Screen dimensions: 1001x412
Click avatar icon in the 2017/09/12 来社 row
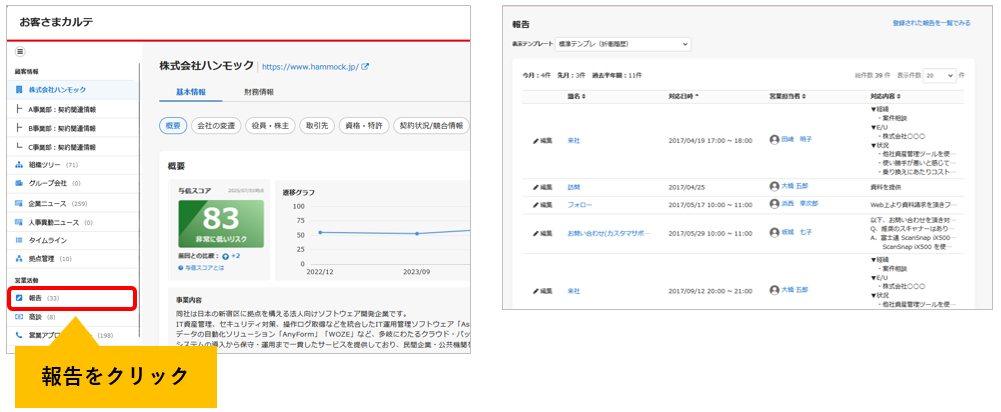coord(774,290)
